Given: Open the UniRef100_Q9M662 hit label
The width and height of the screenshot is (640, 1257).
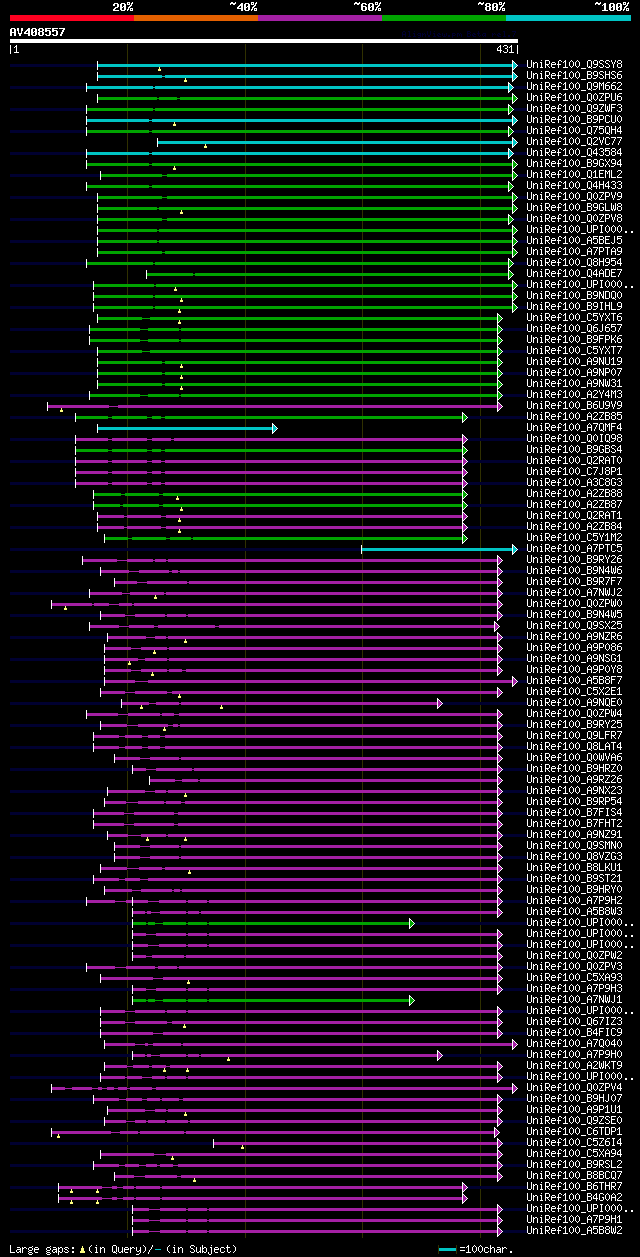Looking at the screenshot, I should [574, 86].
